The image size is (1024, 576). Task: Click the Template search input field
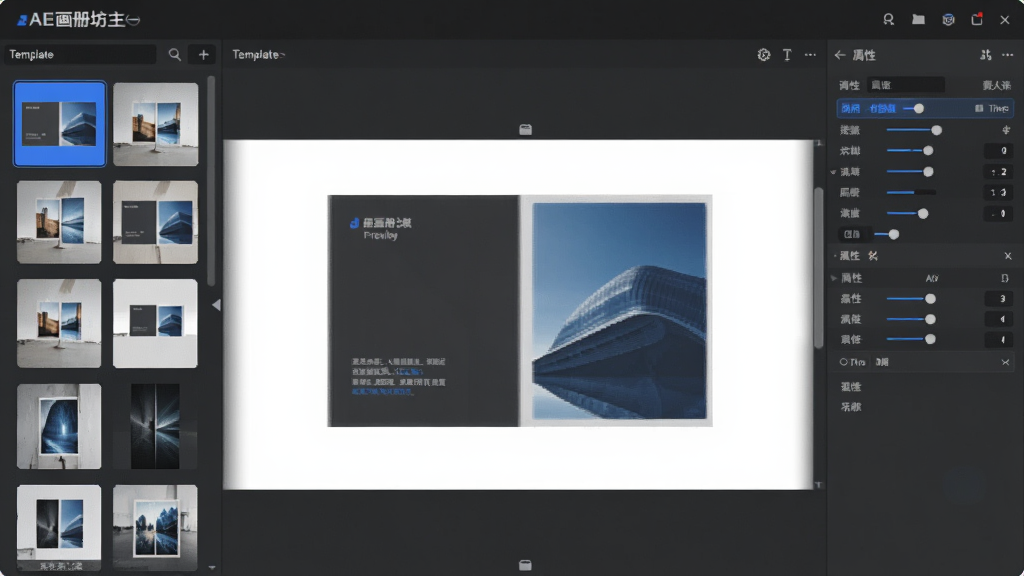pos(81,55)
